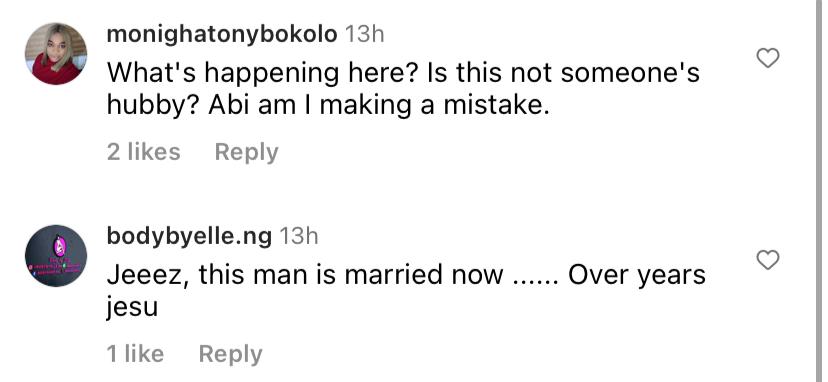Click the pink logo inside bodybyelle.ng's avatar
Screen dimensions: 828x382
coord(60,246)
